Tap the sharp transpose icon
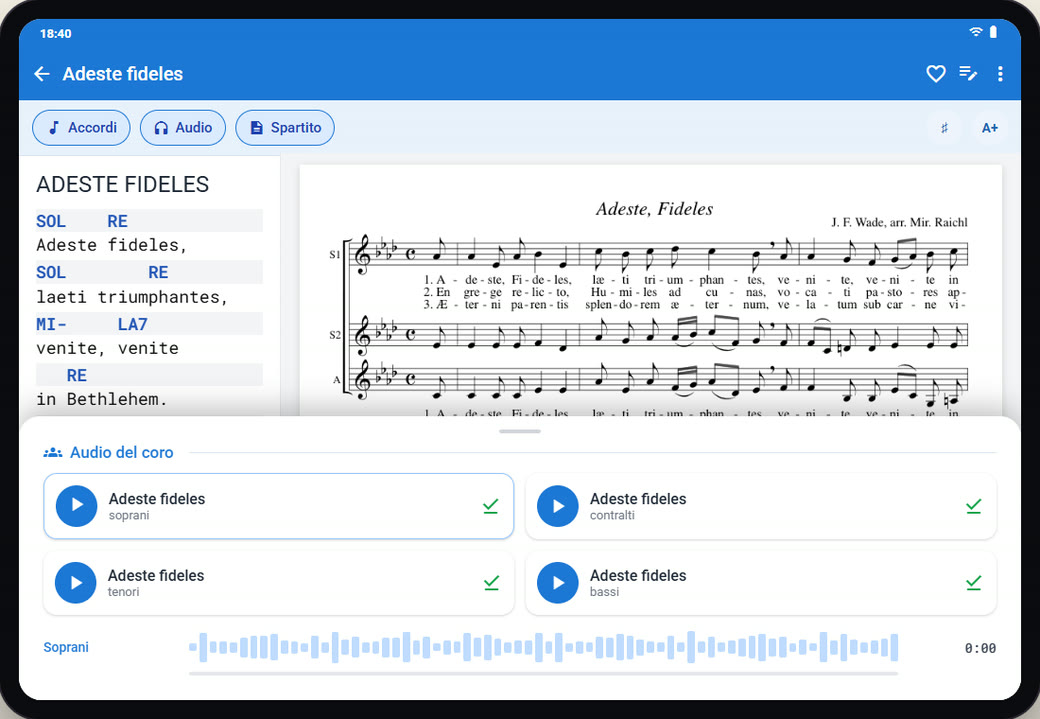 (944, 128)
